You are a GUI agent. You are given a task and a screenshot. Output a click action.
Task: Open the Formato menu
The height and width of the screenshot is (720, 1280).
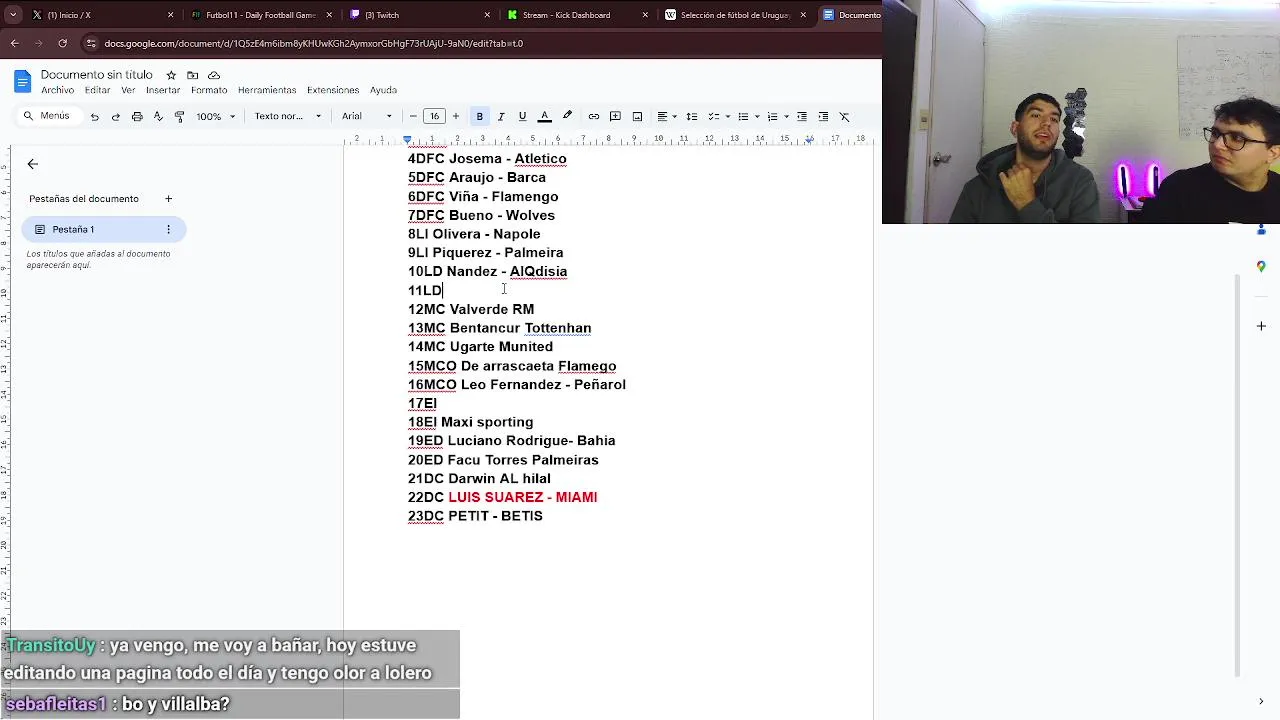click(x=209, y=90)
